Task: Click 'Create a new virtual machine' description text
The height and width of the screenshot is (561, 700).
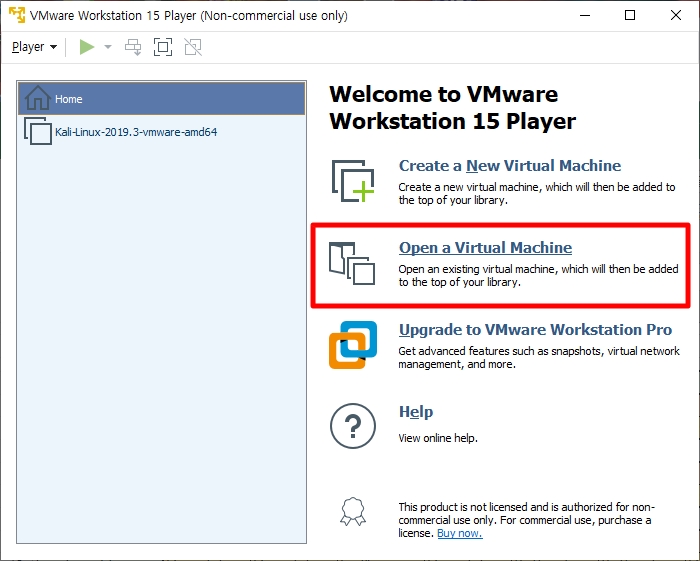Action: click(x=537, y=193)
